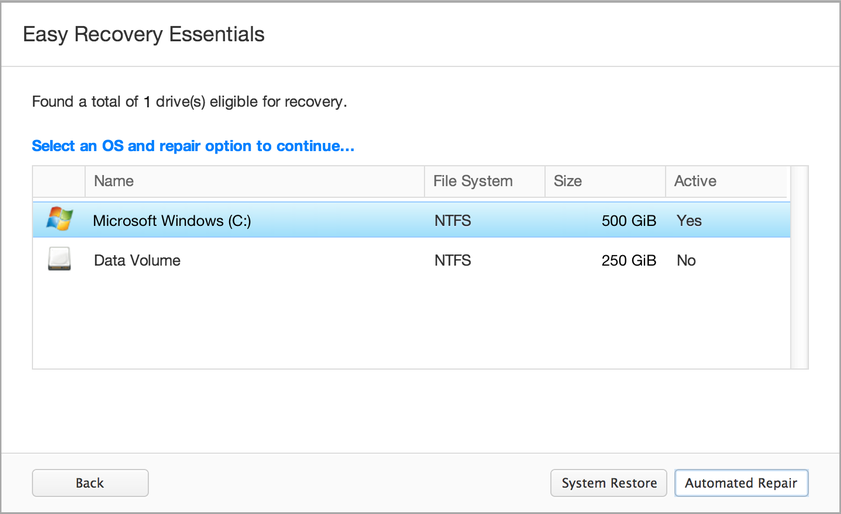Click the empty icon column header
The height and width of the screenshot is (514, 841).
tap(59, 181)
